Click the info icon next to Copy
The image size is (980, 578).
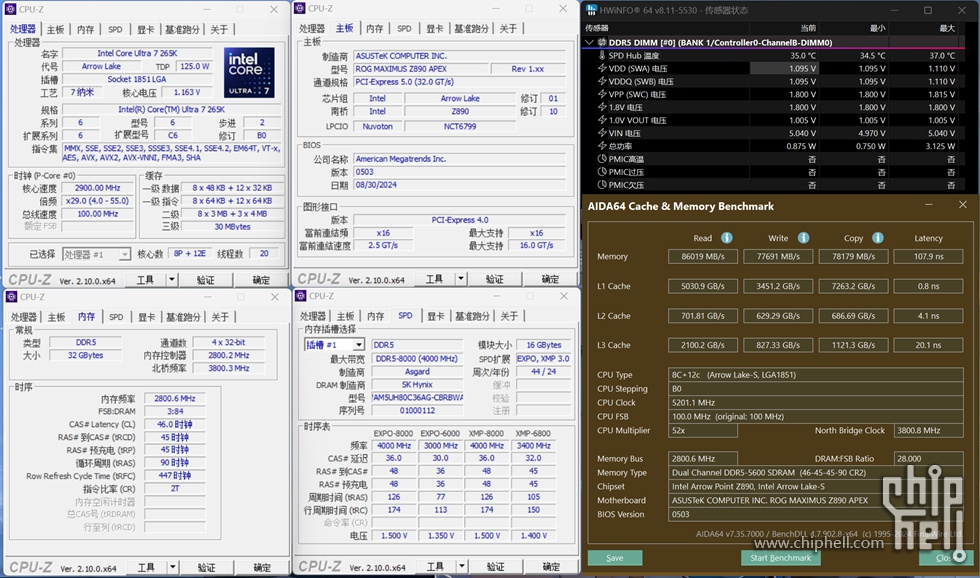[x=878, y=237]
